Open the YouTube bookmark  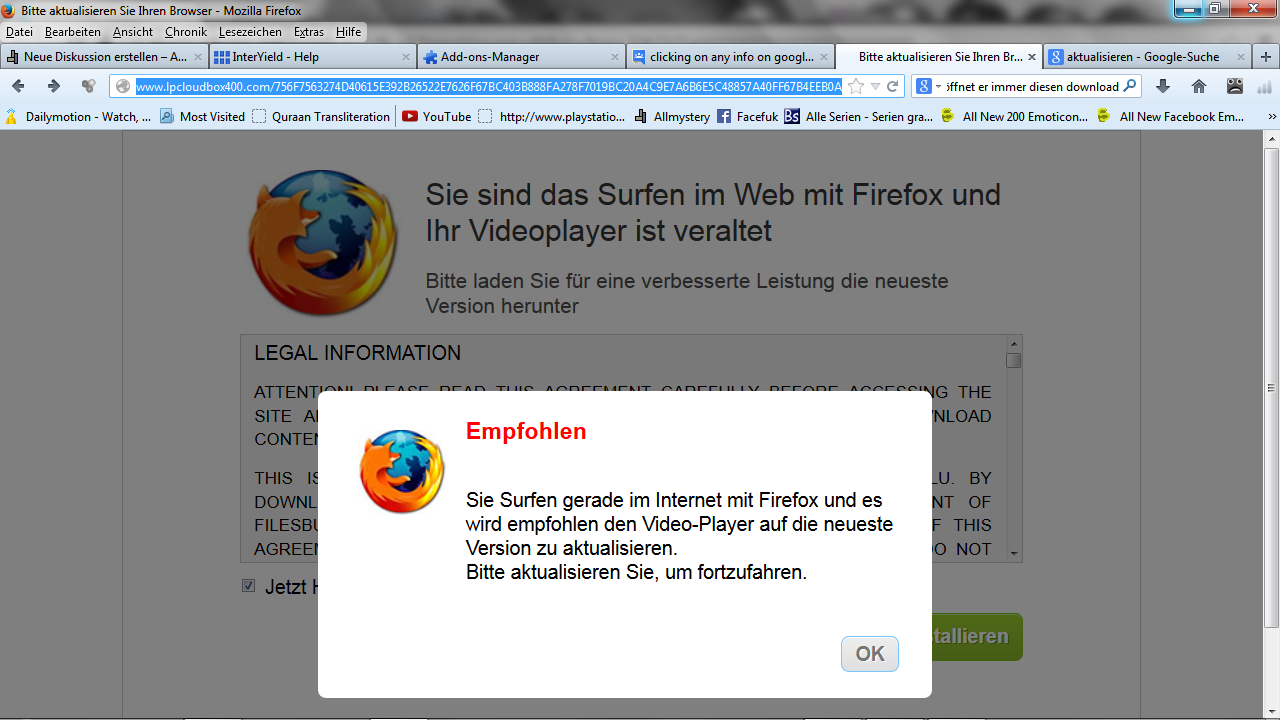click(437, 116)
